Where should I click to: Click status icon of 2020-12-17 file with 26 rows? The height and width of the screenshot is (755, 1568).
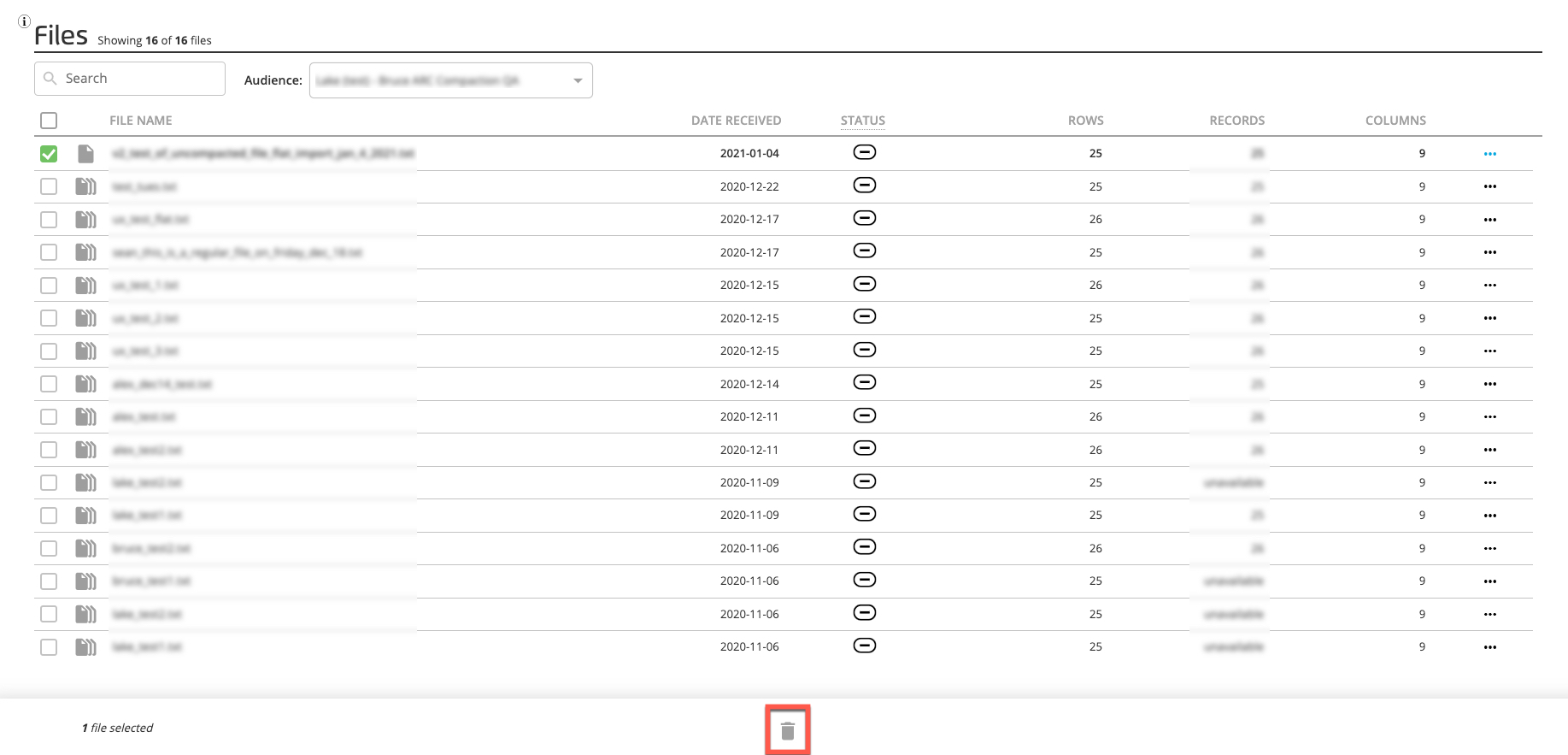coord(865,218)
